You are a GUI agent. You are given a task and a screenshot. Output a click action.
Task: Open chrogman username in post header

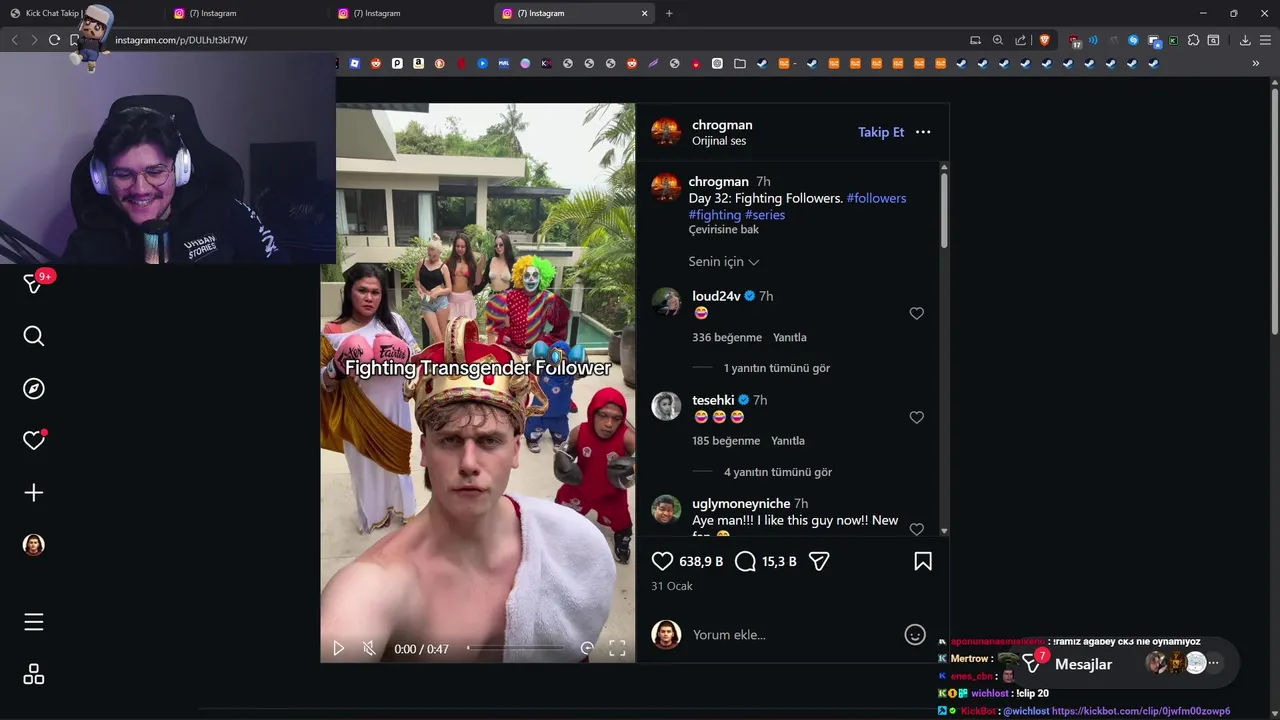click(x=722, y=125)
